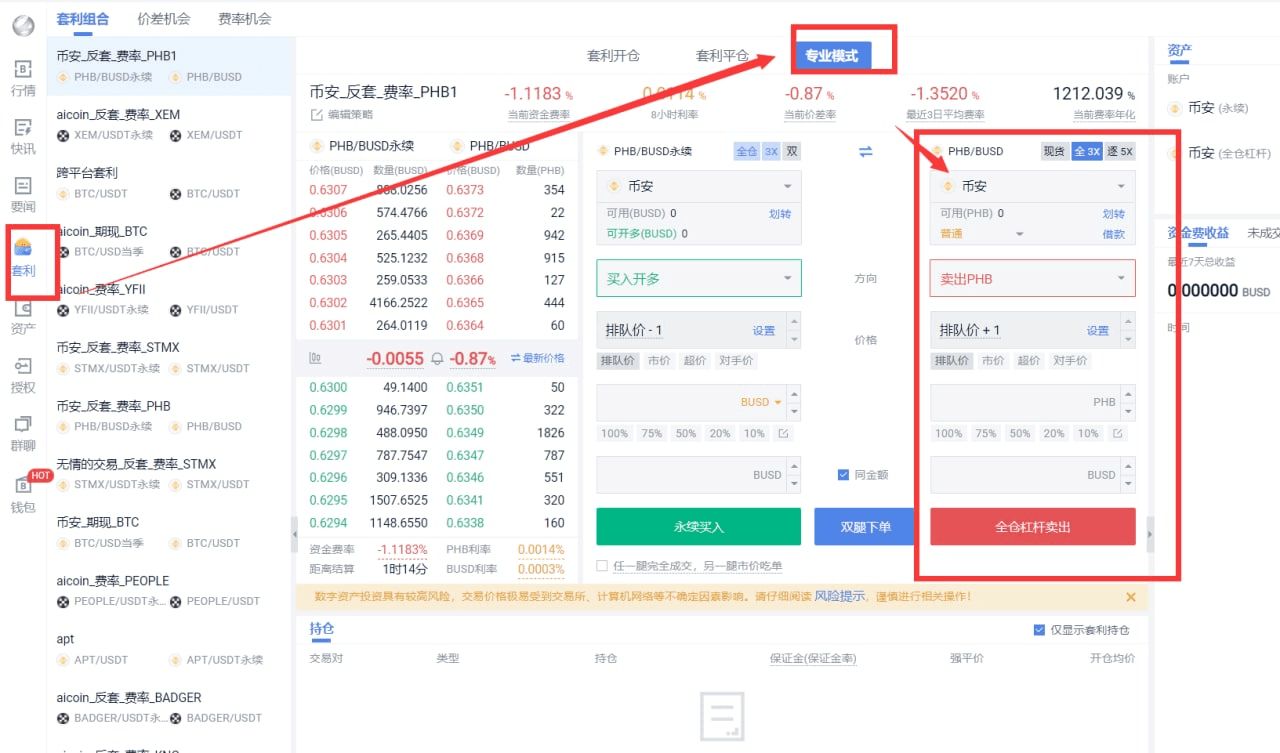Toggle 双 dual-side mode on perpetual leg
The width and height of the screenshot is (1280, 753).
click(792, 151)
